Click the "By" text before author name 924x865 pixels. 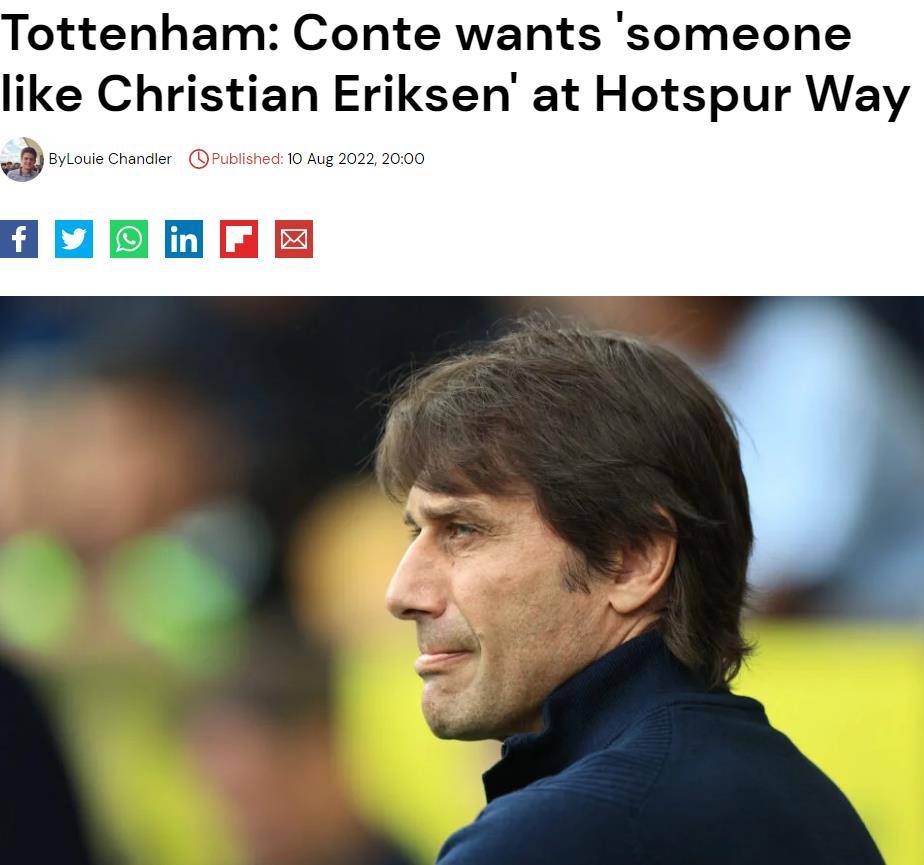[57, 159]
